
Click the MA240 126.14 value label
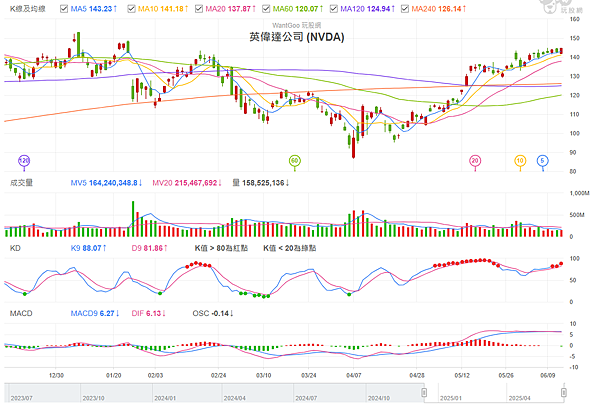(439, 8)
